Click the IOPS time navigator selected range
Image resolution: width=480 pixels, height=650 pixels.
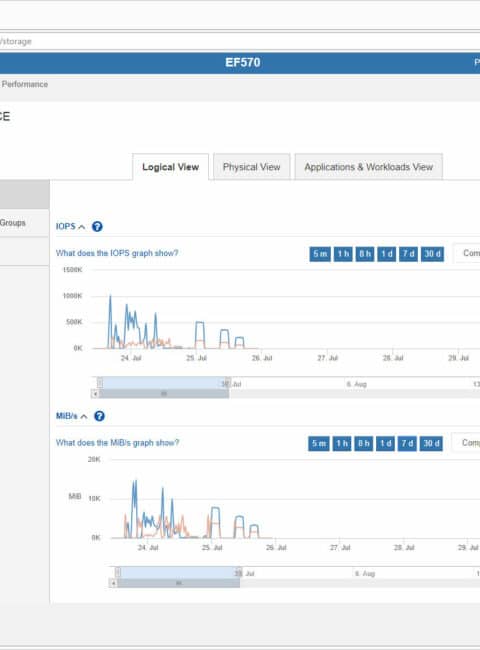click(164, 383)
